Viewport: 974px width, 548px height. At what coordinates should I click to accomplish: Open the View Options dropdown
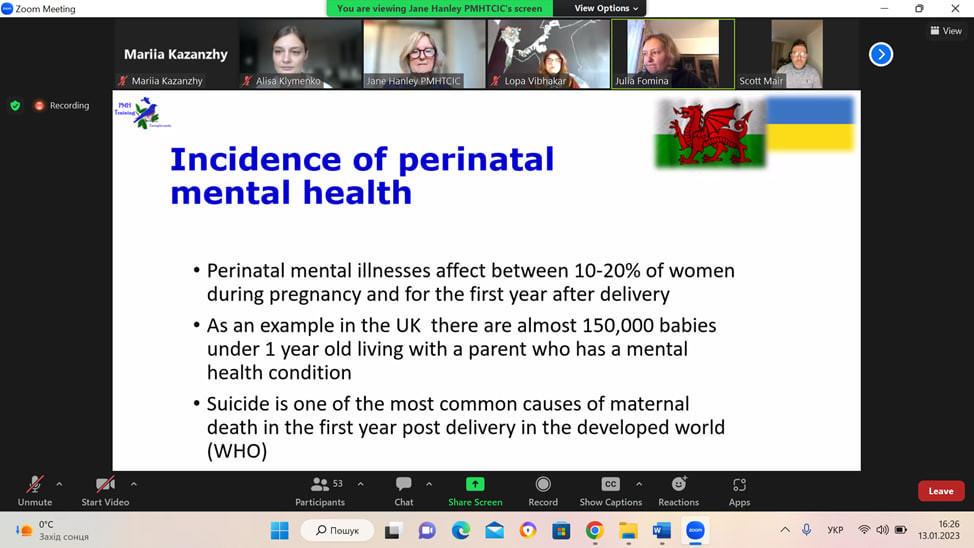click(x=606, y=8)
